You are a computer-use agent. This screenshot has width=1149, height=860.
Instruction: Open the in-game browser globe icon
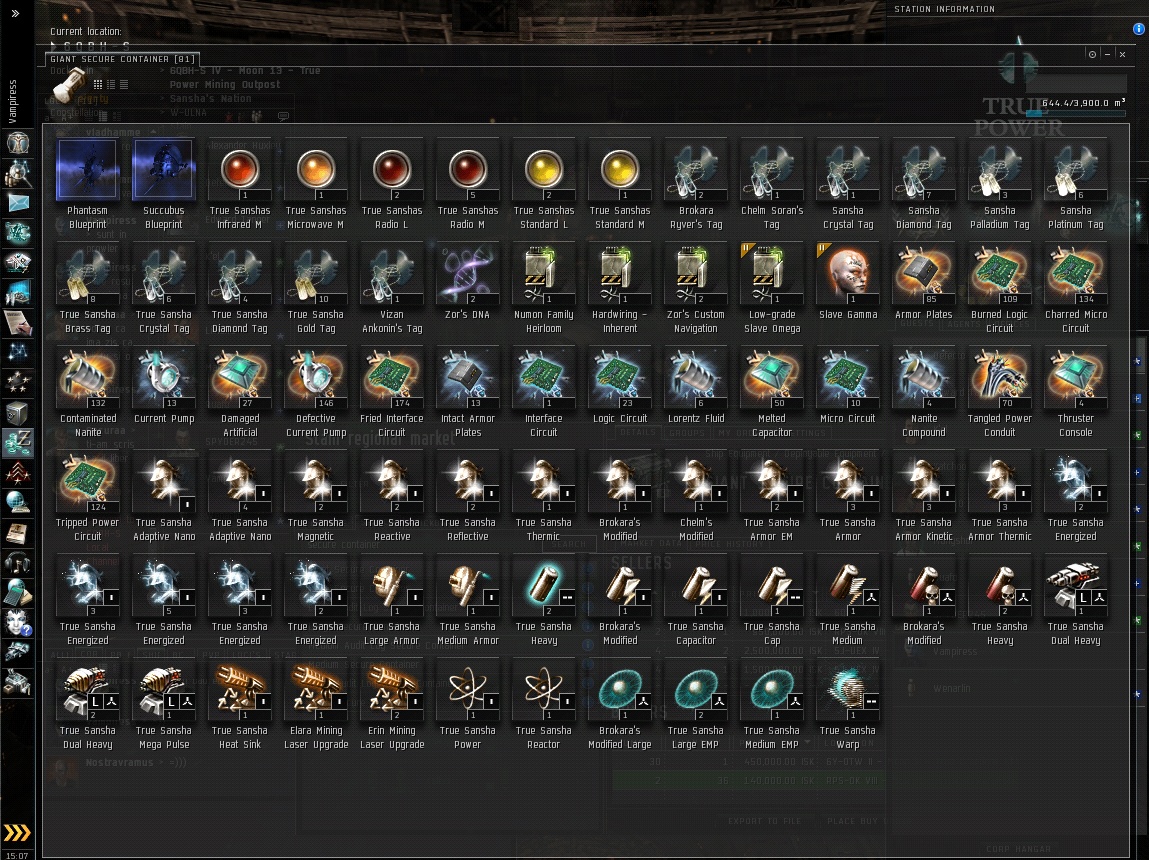(x=18, y=503)
